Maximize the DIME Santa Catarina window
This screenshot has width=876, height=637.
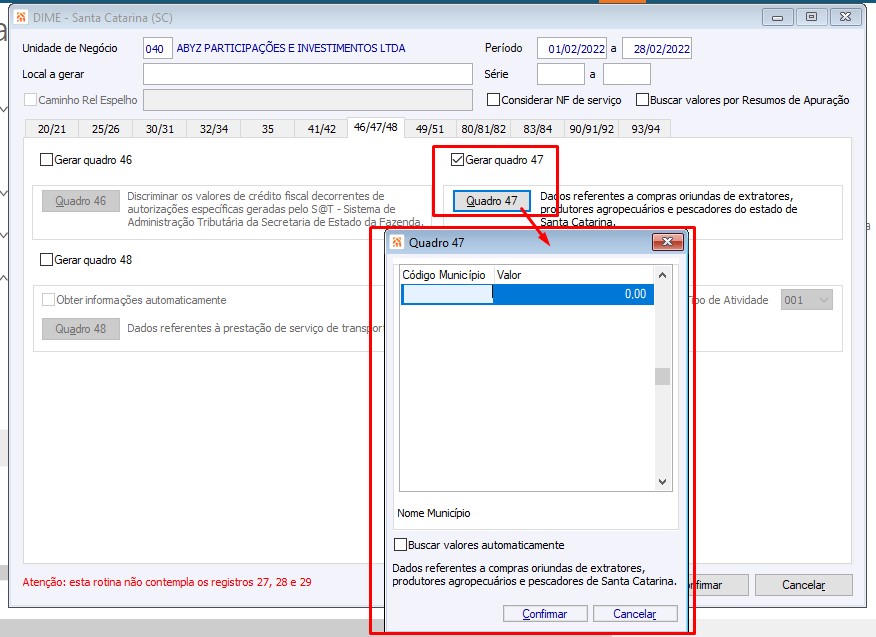pos(811,17)
